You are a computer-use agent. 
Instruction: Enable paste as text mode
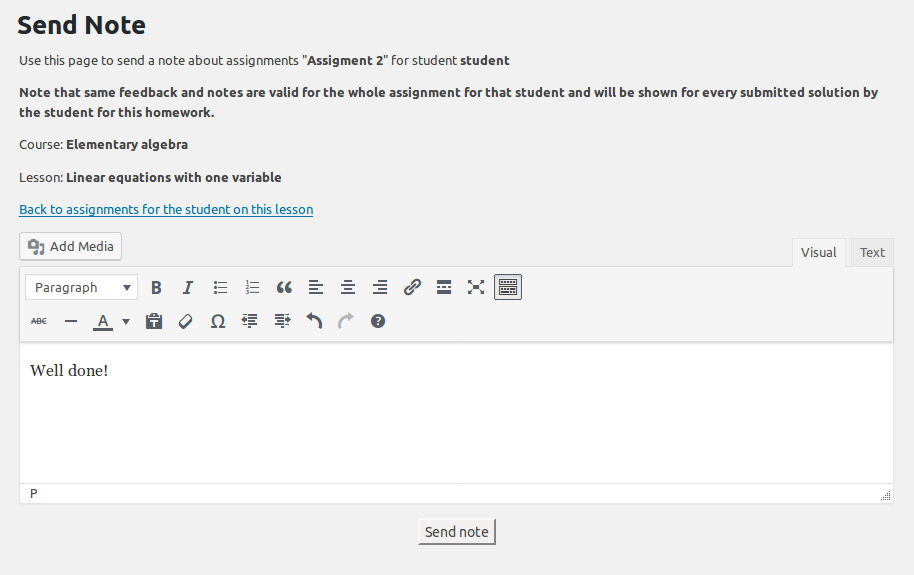point(154,322)
